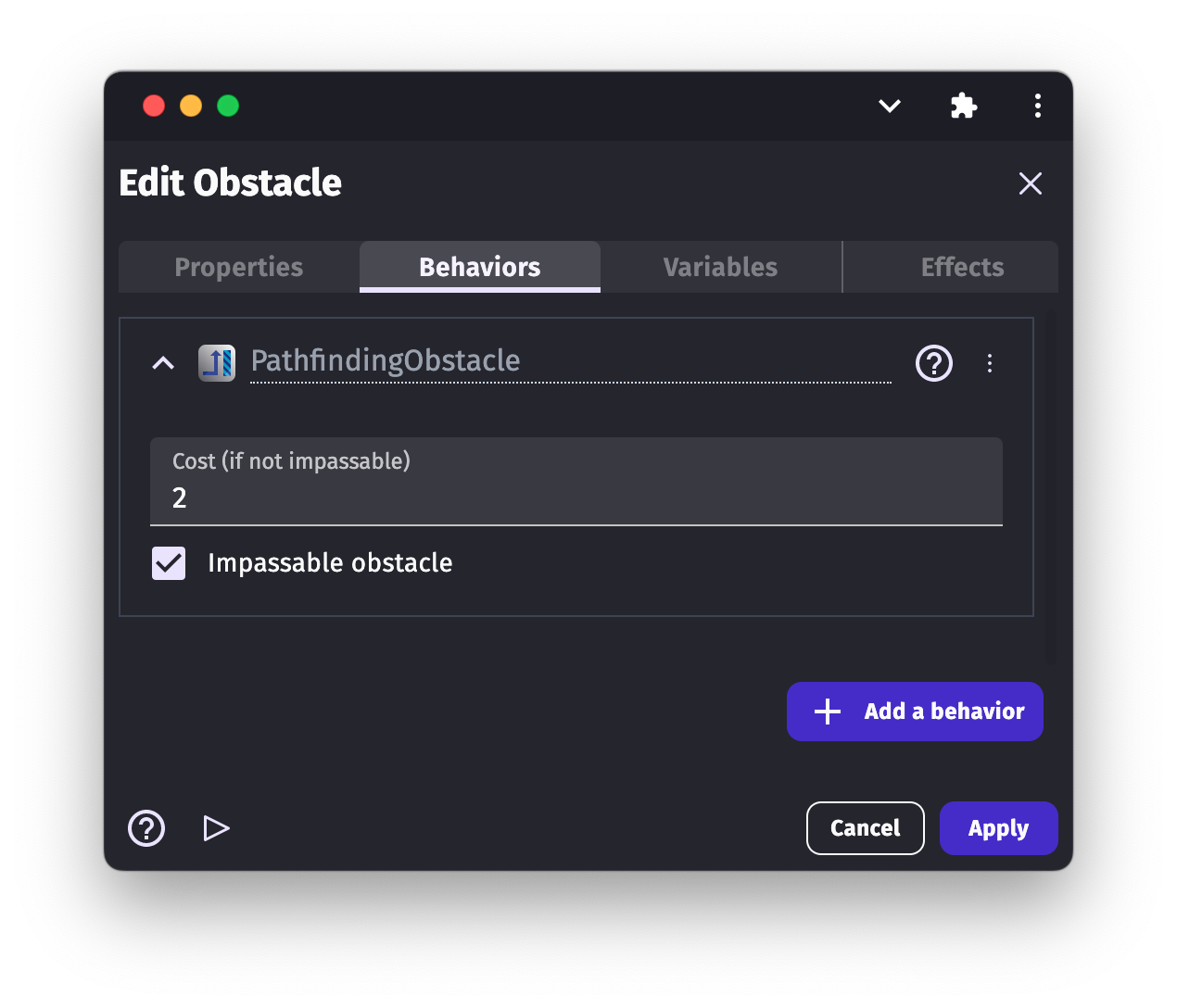Image resolution: width=1177 pixels, height=1008 pixels.
Task: Uncheck the Impassable obstacle checkbox
Action: (x=169, y=563)
